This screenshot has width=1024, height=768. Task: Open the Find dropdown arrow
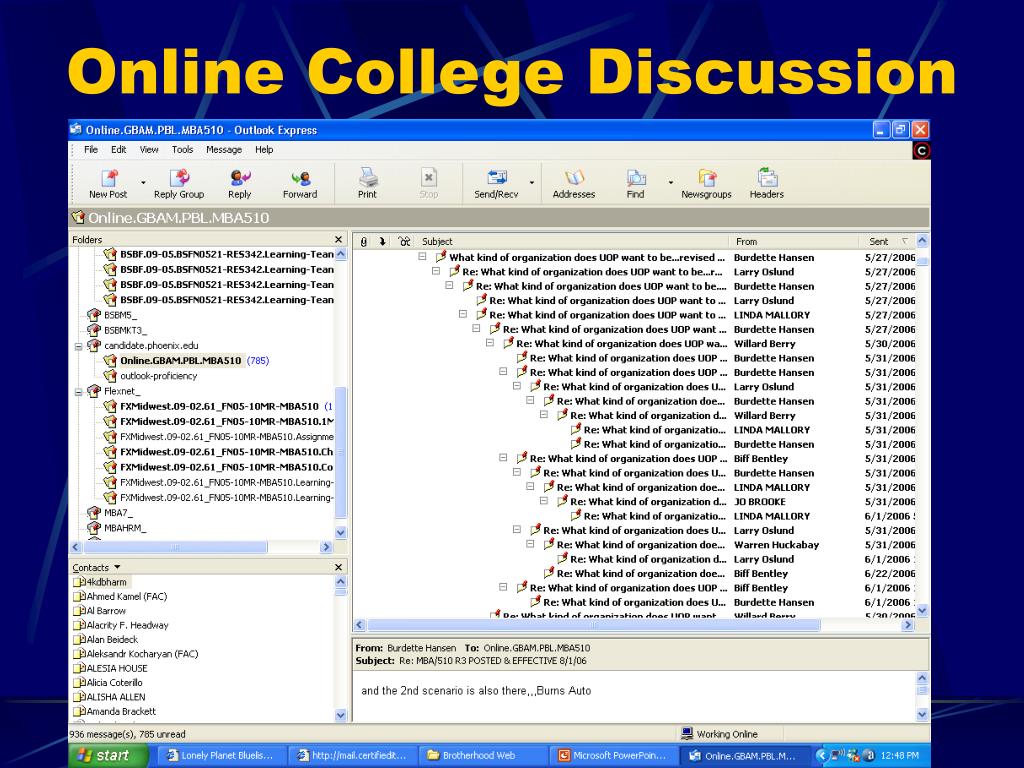pos(671,183)
